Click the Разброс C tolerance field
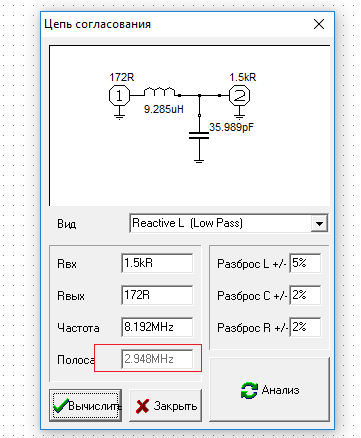This screenshot has height=438, width=361. coord(305,295)
